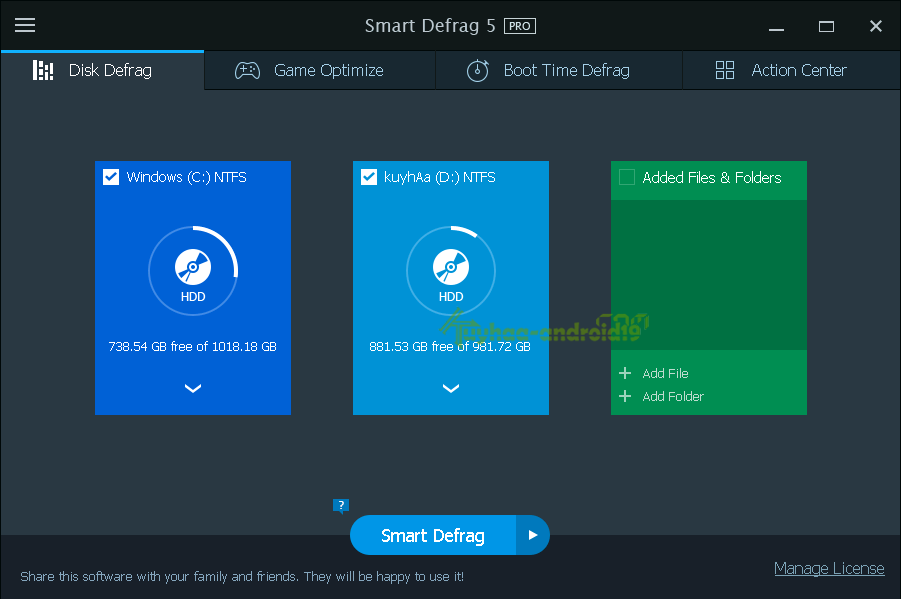This screenshot has height=599, width=902.
Task: Click the empty Added Files & Folders list area
Action: (709, 275)
